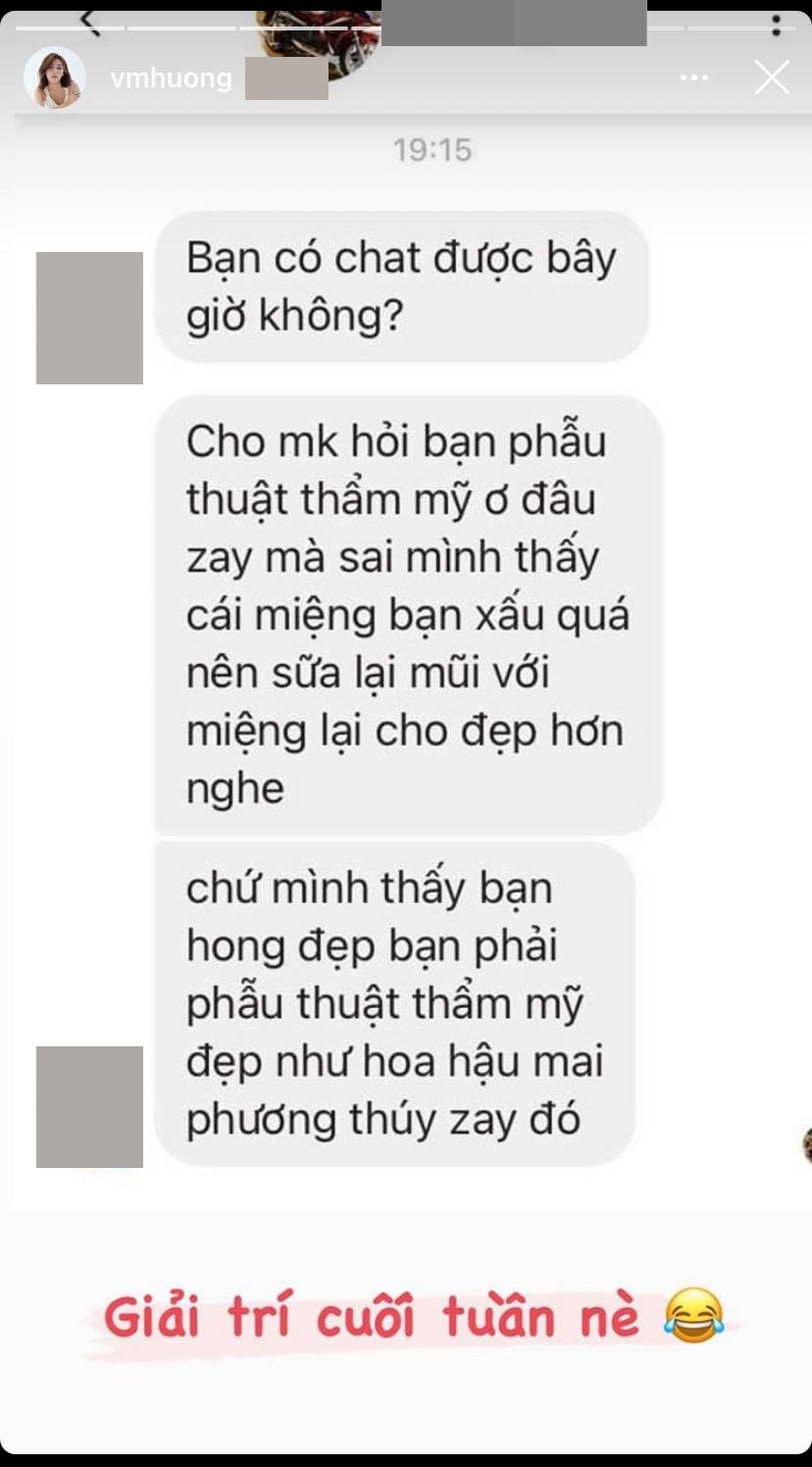Jump to the second story progress segment
The height and width of the screenshot is (1467, 812).
pyautogui.click(x=182, y=27)
